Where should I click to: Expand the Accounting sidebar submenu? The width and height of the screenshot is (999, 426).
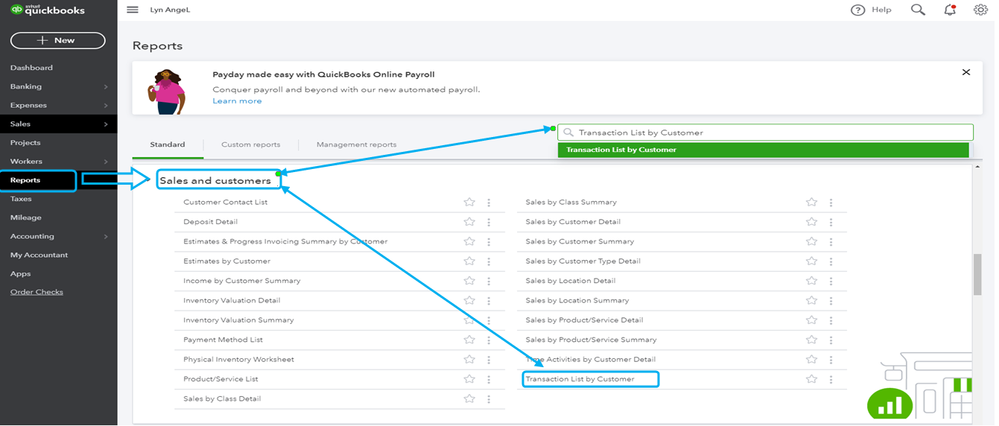(105, 236)
